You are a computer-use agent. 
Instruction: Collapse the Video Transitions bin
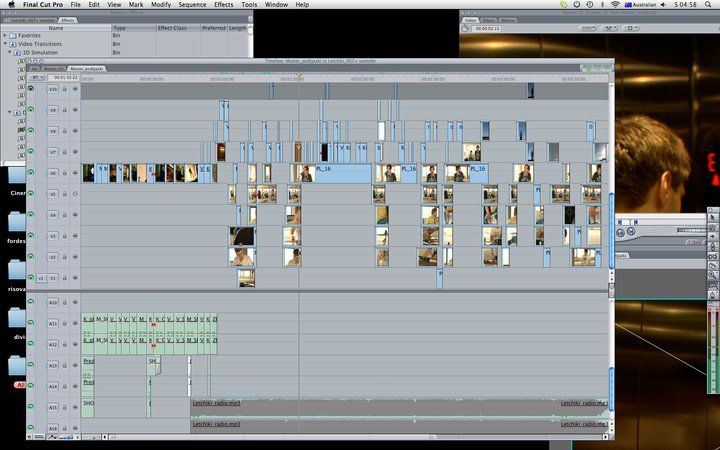pyautogui.click(x=5, y=44)
